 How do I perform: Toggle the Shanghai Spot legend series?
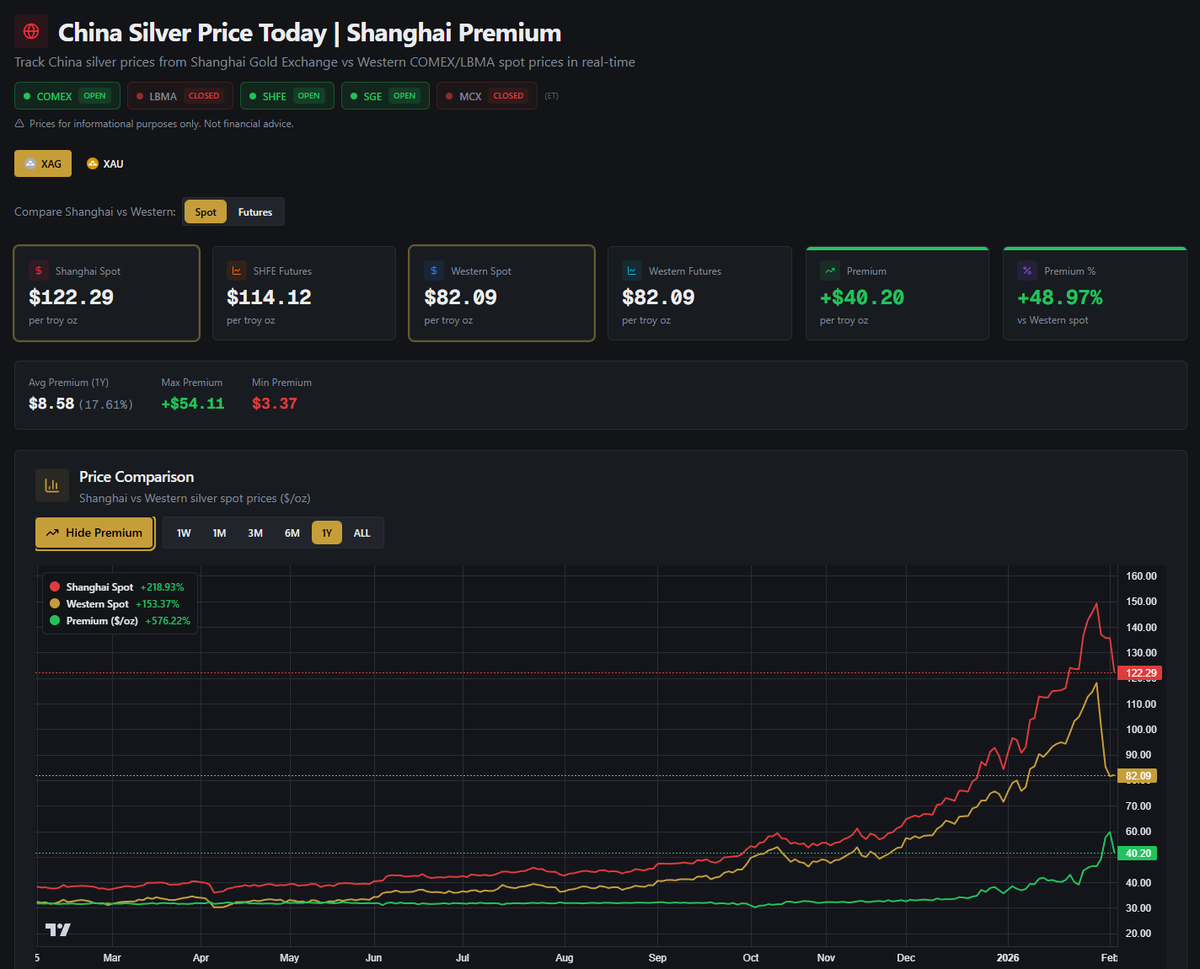click(x=116, y=587)
